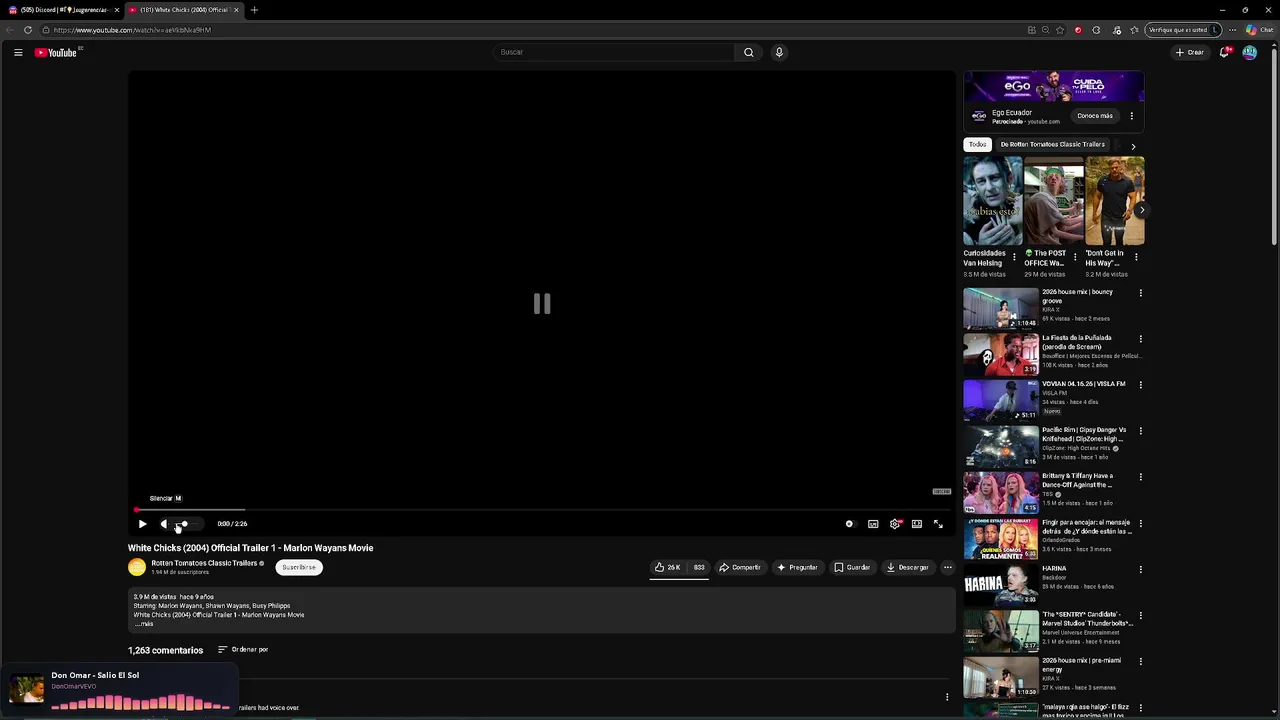Open the browser favorites list icon
The image size is (1280, 720).
[1134, 30]
